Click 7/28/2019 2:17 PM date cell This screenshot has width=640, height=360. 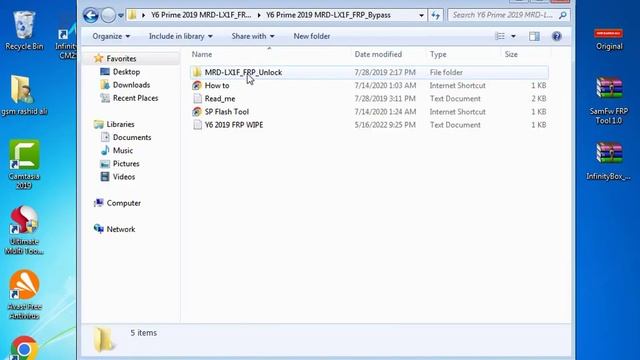[x=385, y=72]
